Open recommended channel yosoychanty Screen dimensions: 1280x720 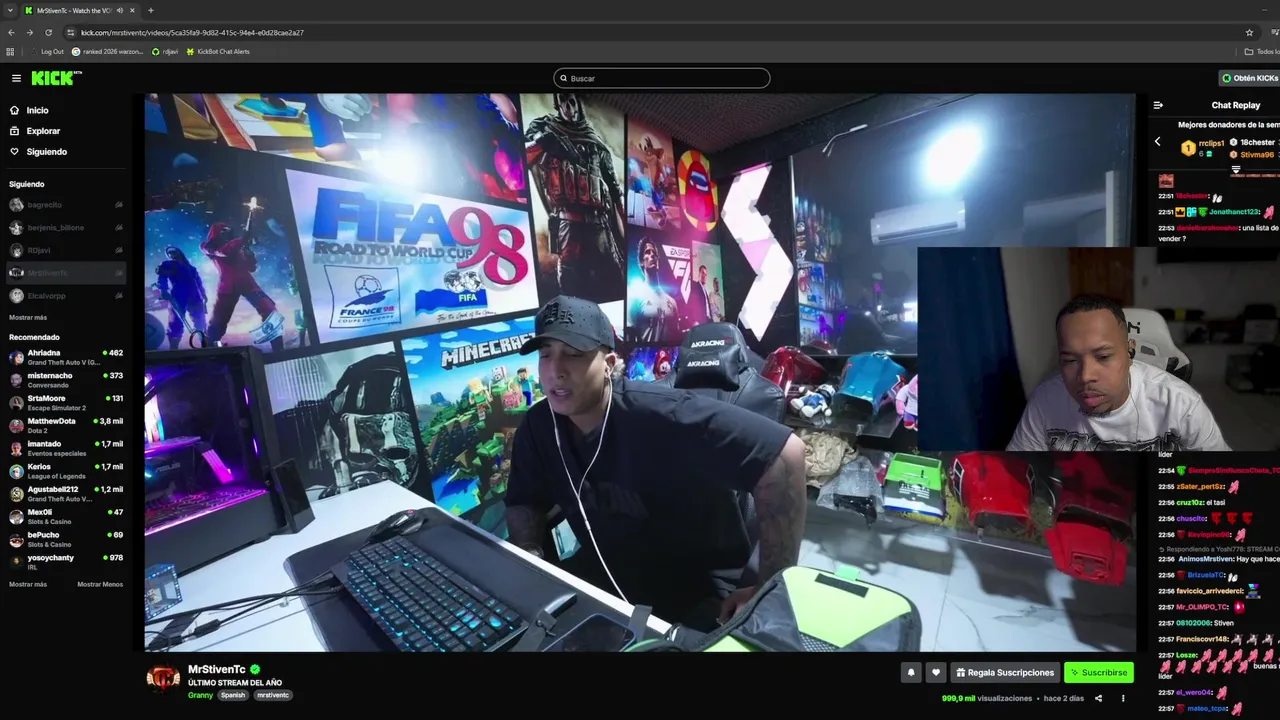(64, 562)
